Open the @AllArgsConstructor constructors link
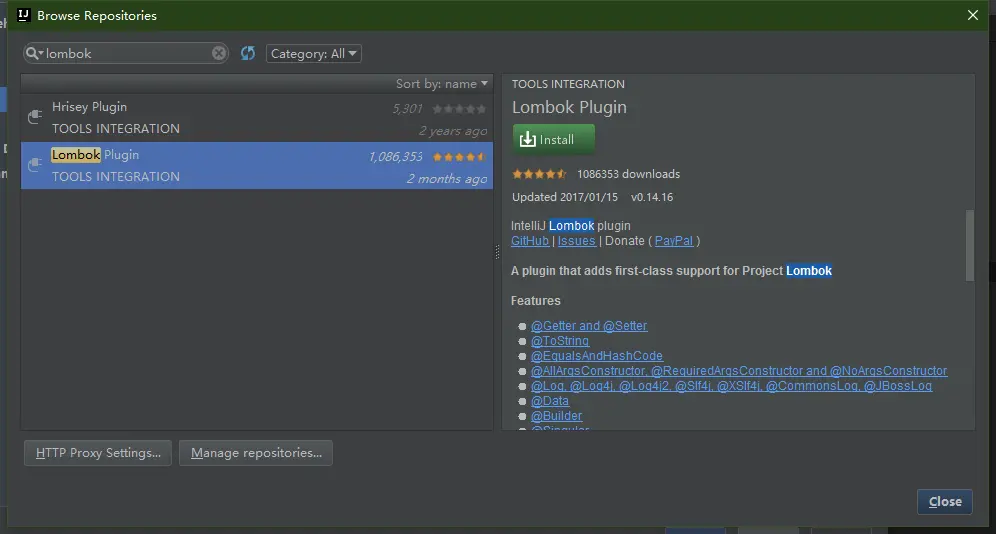Screen dimensions: 996x534 [739, 371]
